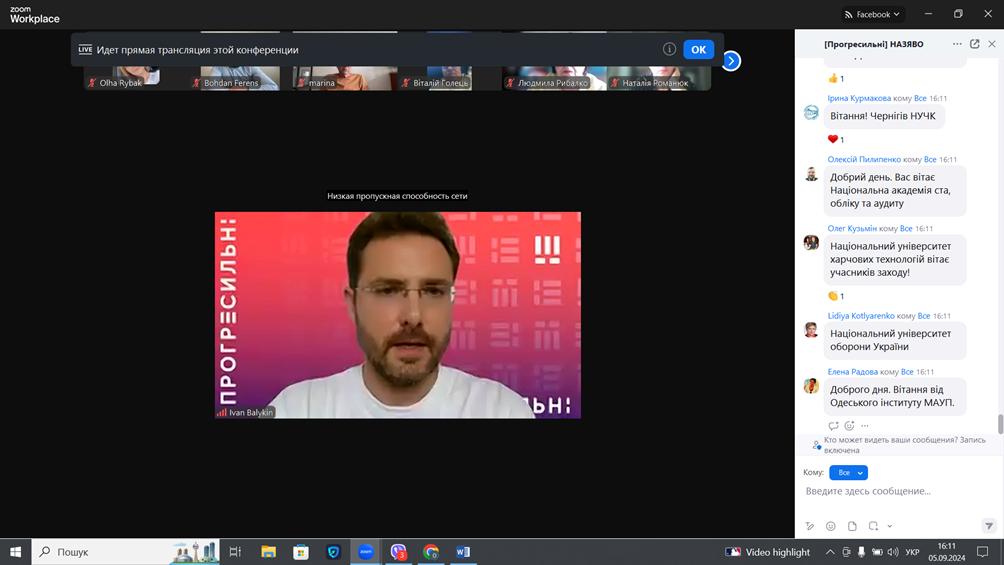This screenshot has height=565, width=1004.
Task: Toggle clapping reaction under Олег Кузьмін's message
Action: pos(837,296)
